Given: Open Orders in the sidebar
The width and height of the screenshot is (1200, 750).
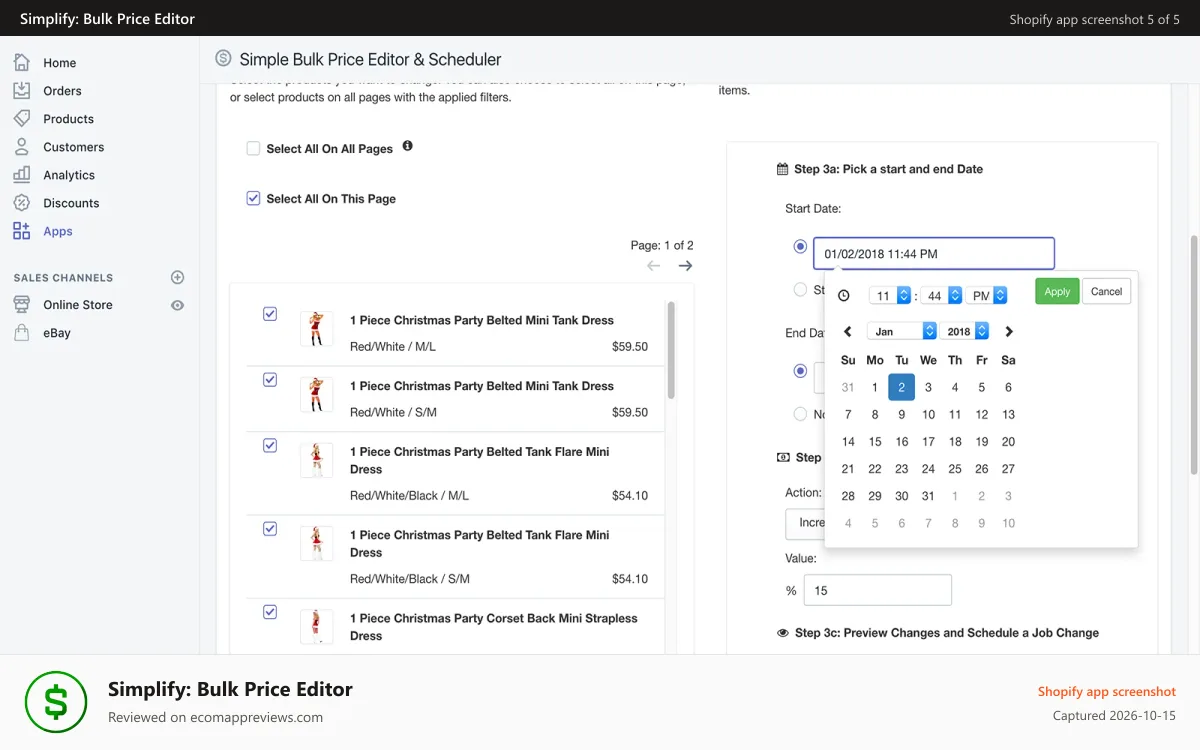Looking at the screenshot, I should (x=62, y=91).
